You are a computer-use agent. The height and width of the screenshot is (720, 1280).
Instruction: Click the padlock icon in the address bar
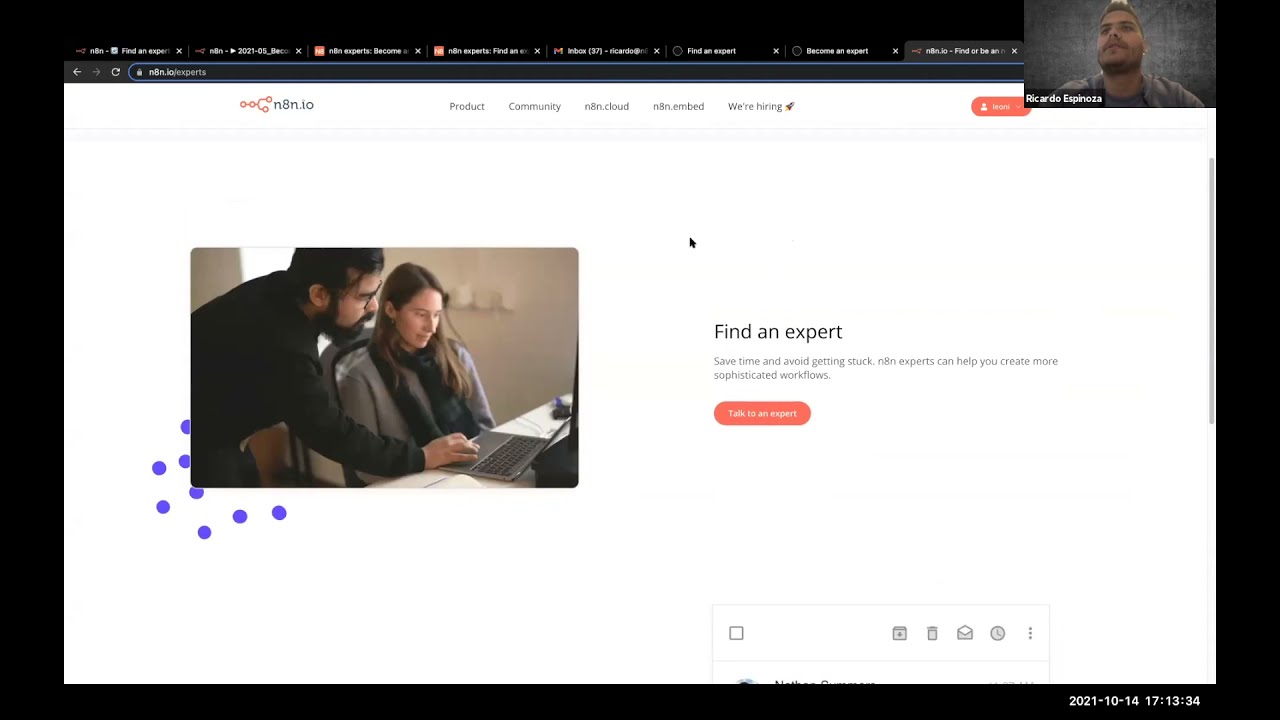[139, 72]
